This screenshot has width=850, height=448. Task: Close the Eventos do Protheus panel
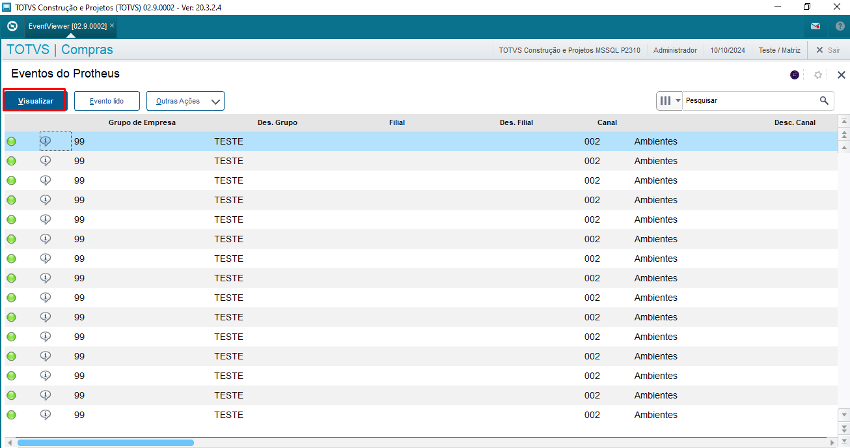(841, 75)
